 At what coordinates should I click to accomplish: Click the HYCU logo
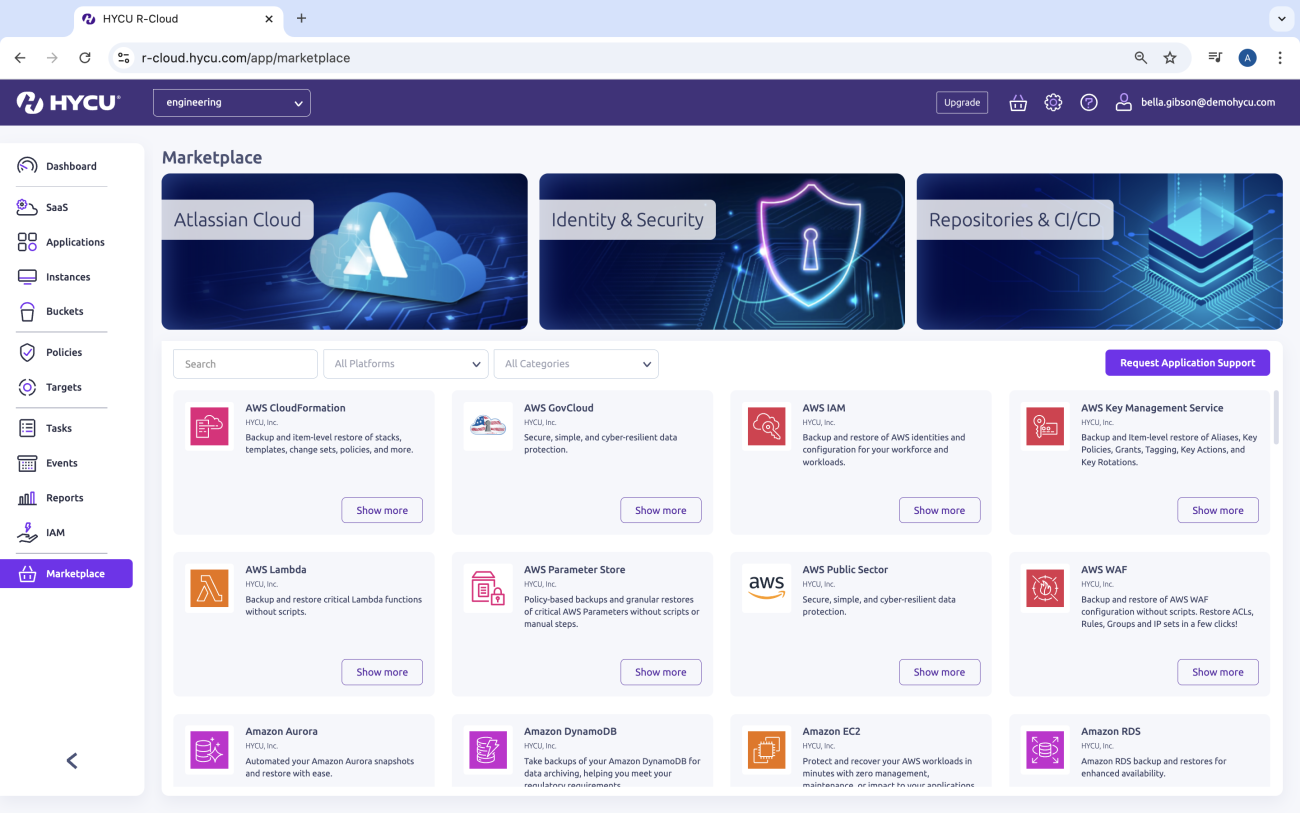coord(68,102)
